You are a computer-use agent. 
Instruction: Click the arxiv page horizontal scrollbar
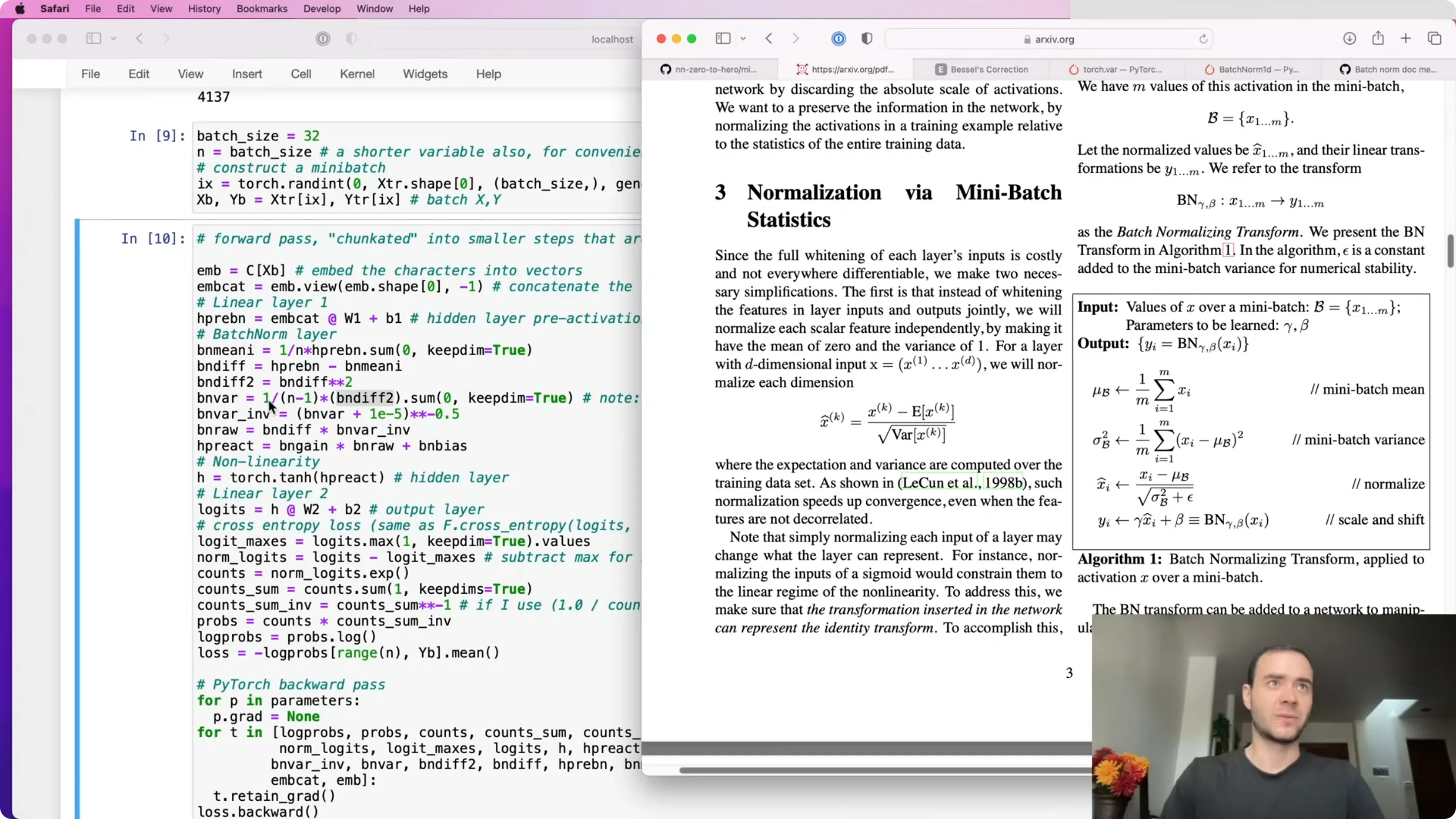(885, 770)
